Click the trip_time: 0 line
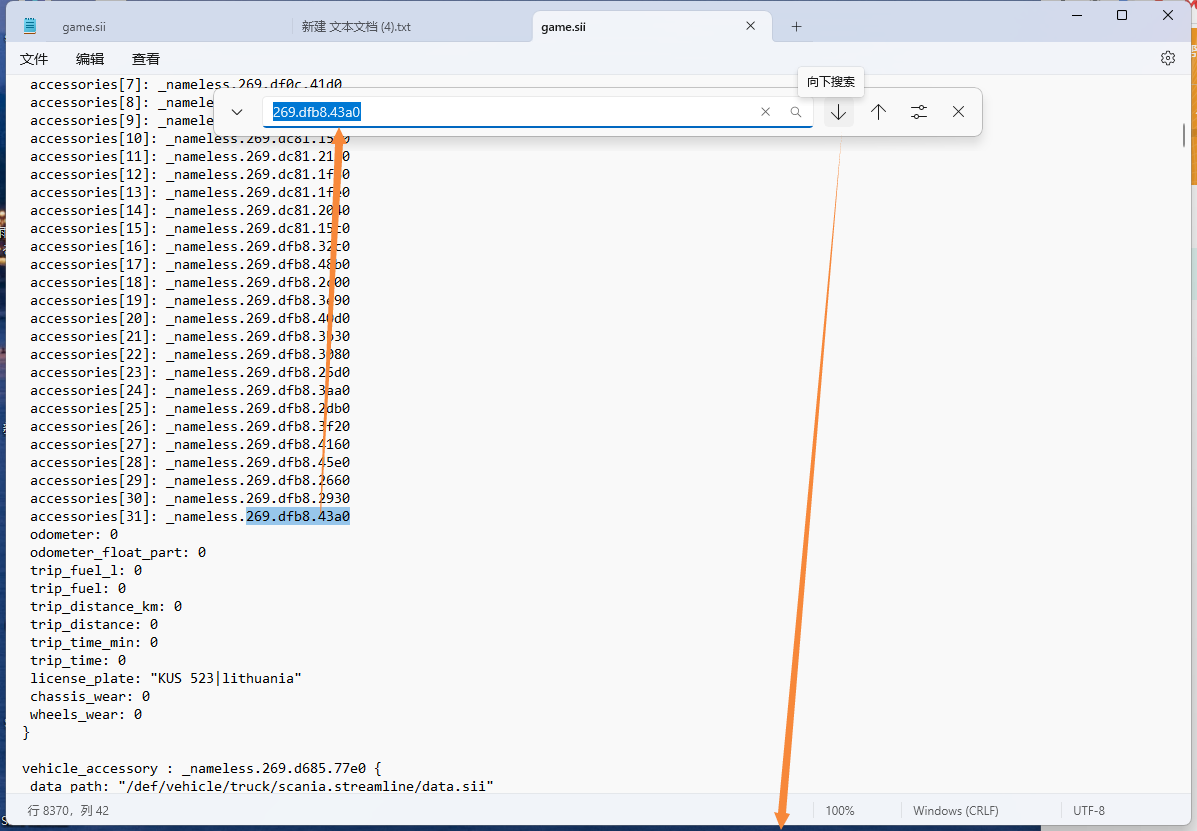 (78, 660)
